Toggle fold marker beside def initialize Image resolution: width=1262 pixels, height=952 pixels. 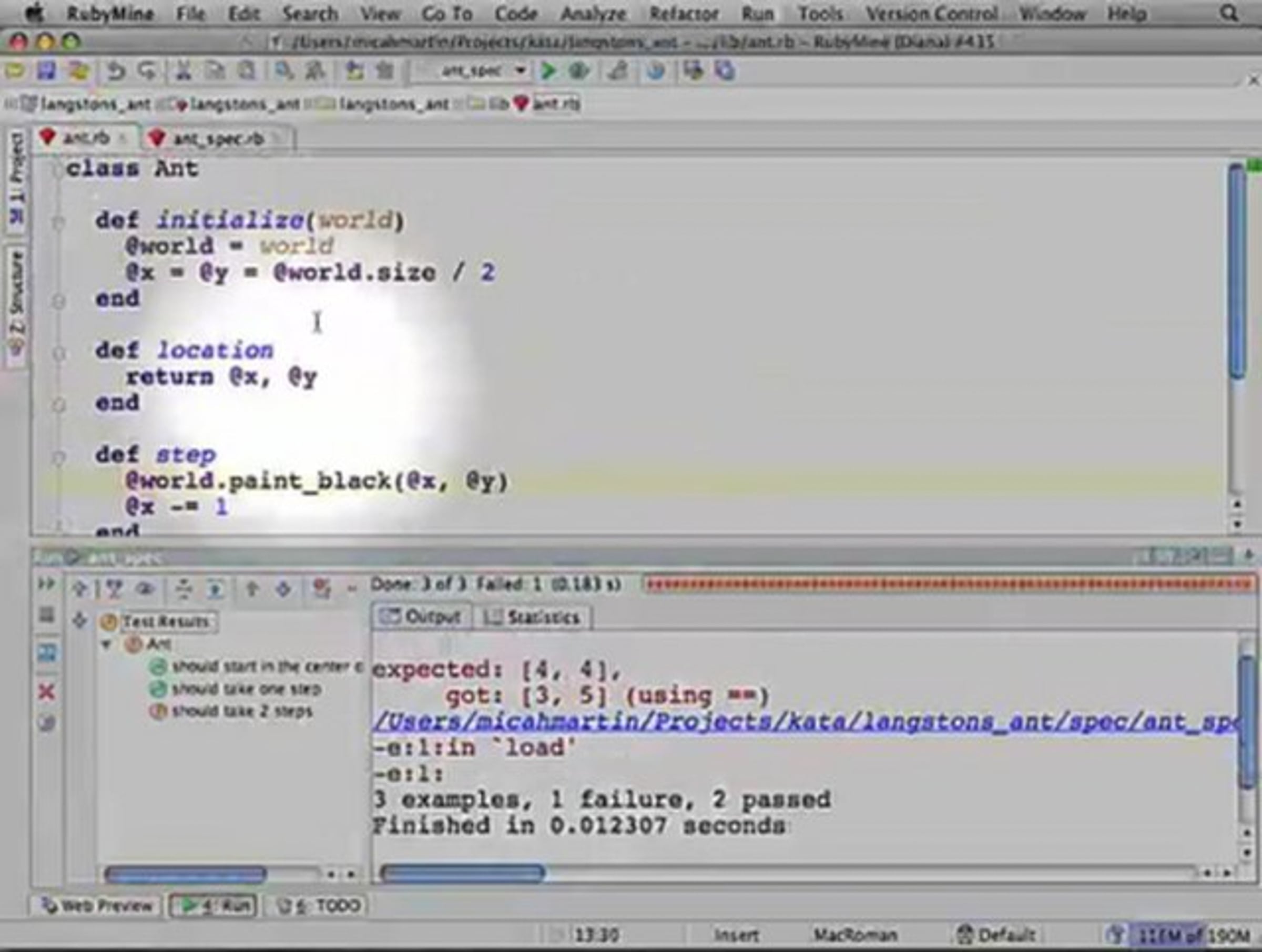(x=58, y=222)
